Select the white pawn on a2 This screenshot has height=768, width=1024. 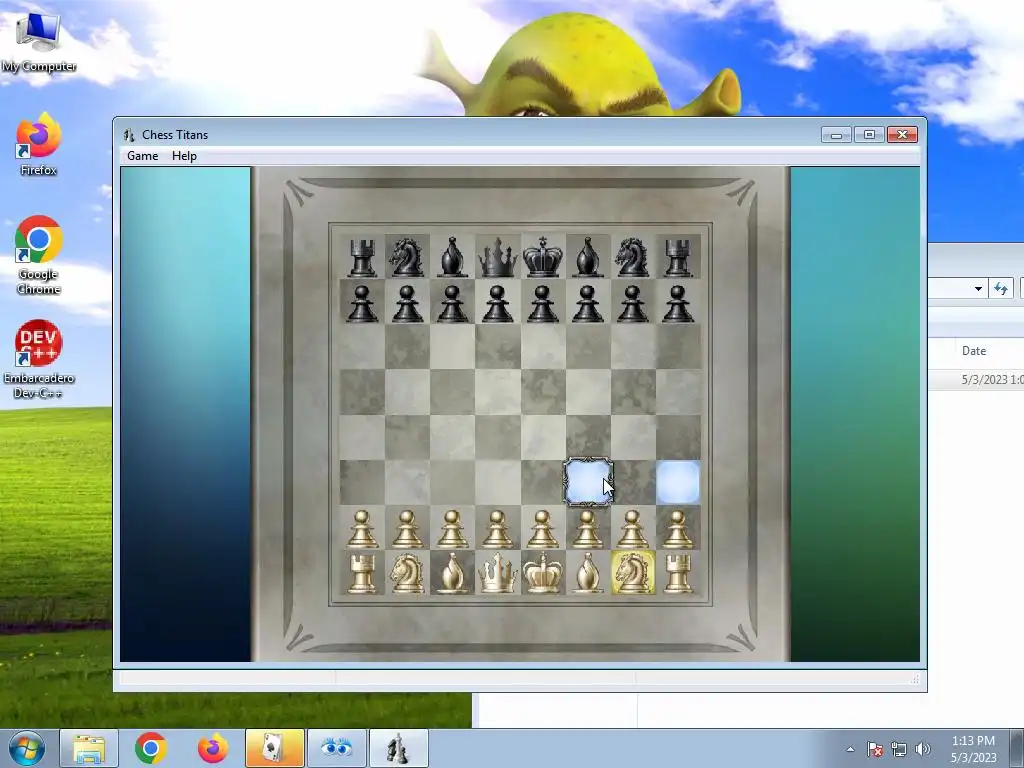tap(362, 529)
